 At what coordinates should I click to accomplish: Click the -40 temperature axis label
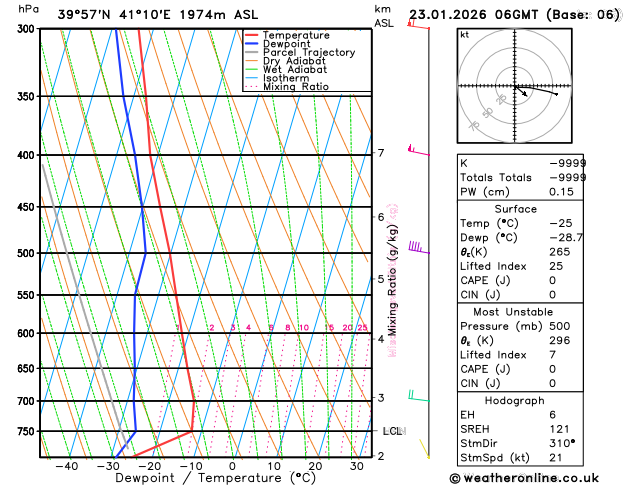pyautogui.click(x=67, y=466)
